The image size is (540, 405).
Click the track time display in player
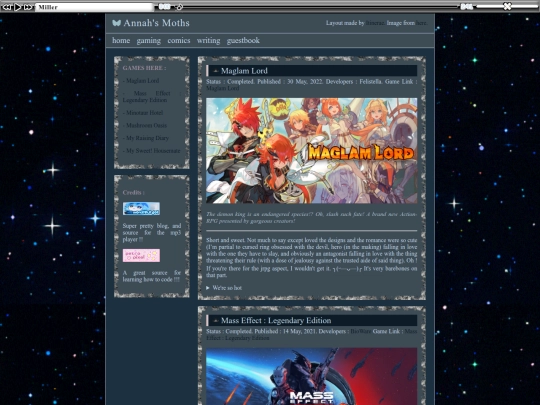tap(164, 6)
